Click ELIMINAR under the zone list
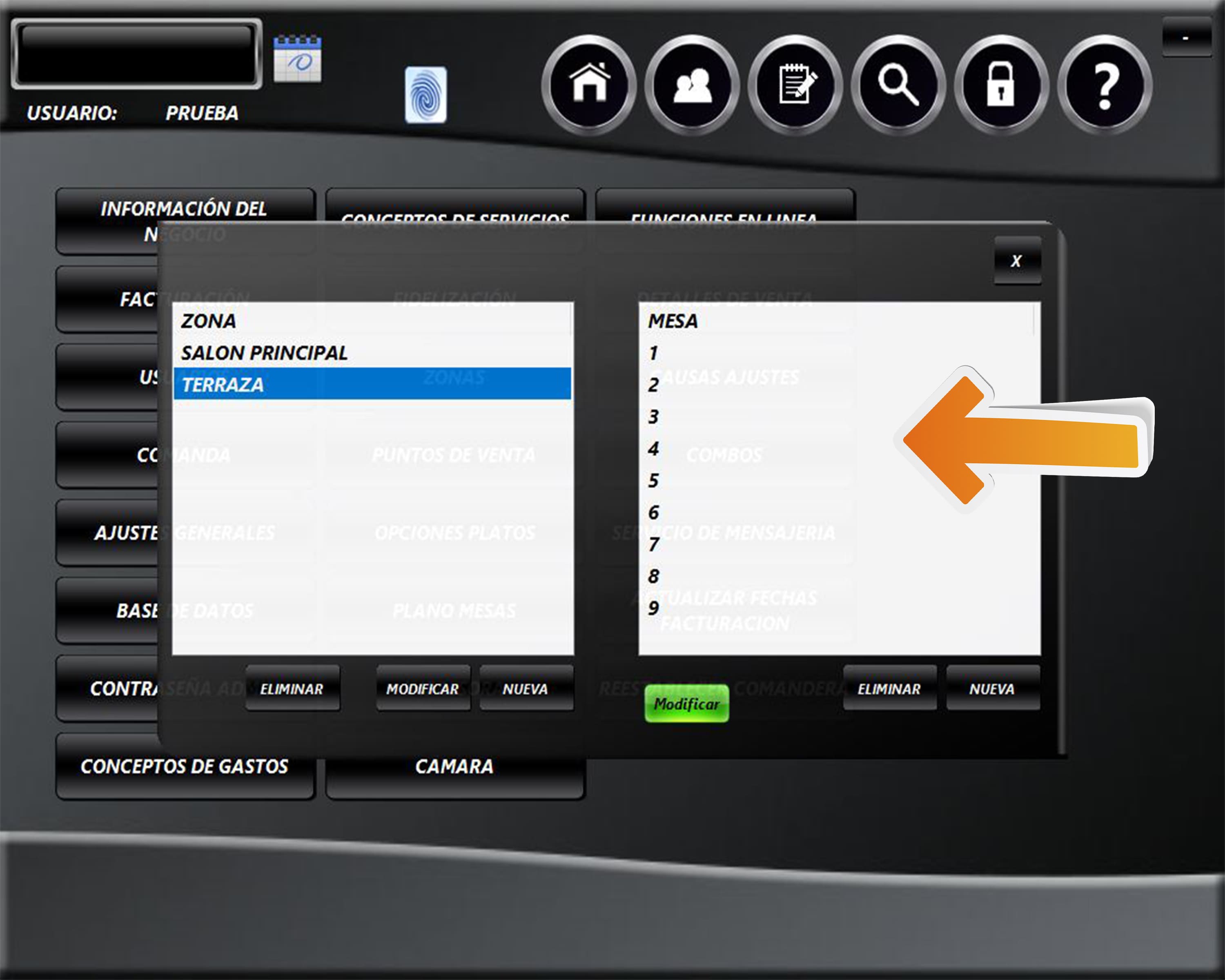The height and width of the screenshot is (980, 1225). (x=292, y=688)
